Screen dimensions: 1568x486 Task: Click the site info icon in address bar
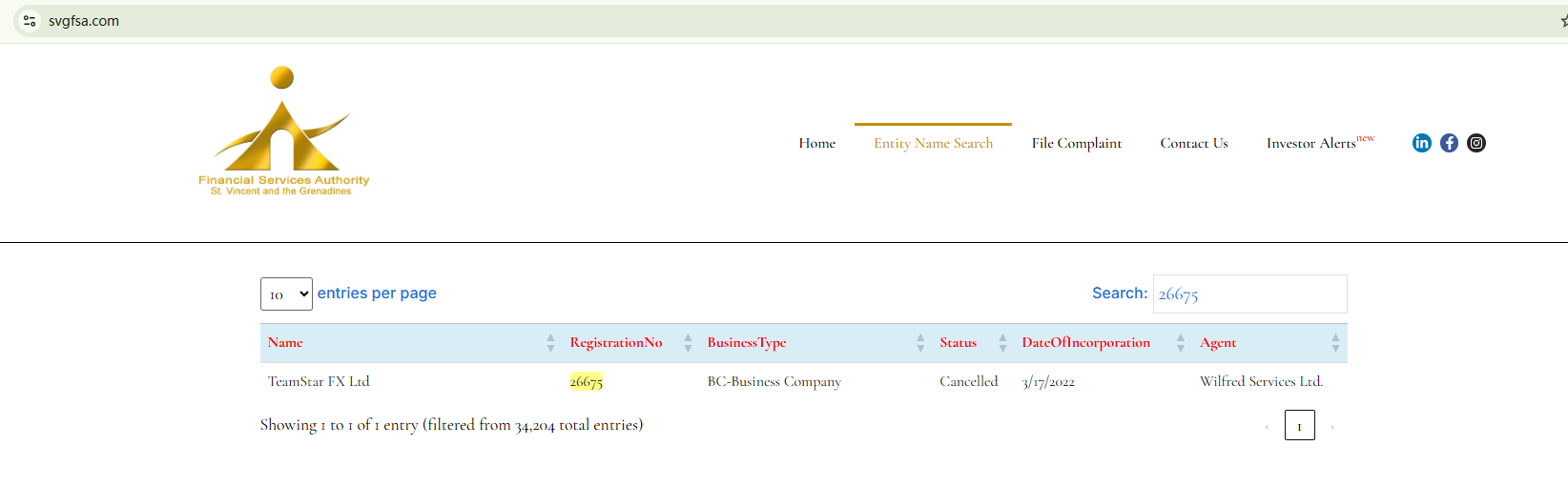click(x=30, y=21)
